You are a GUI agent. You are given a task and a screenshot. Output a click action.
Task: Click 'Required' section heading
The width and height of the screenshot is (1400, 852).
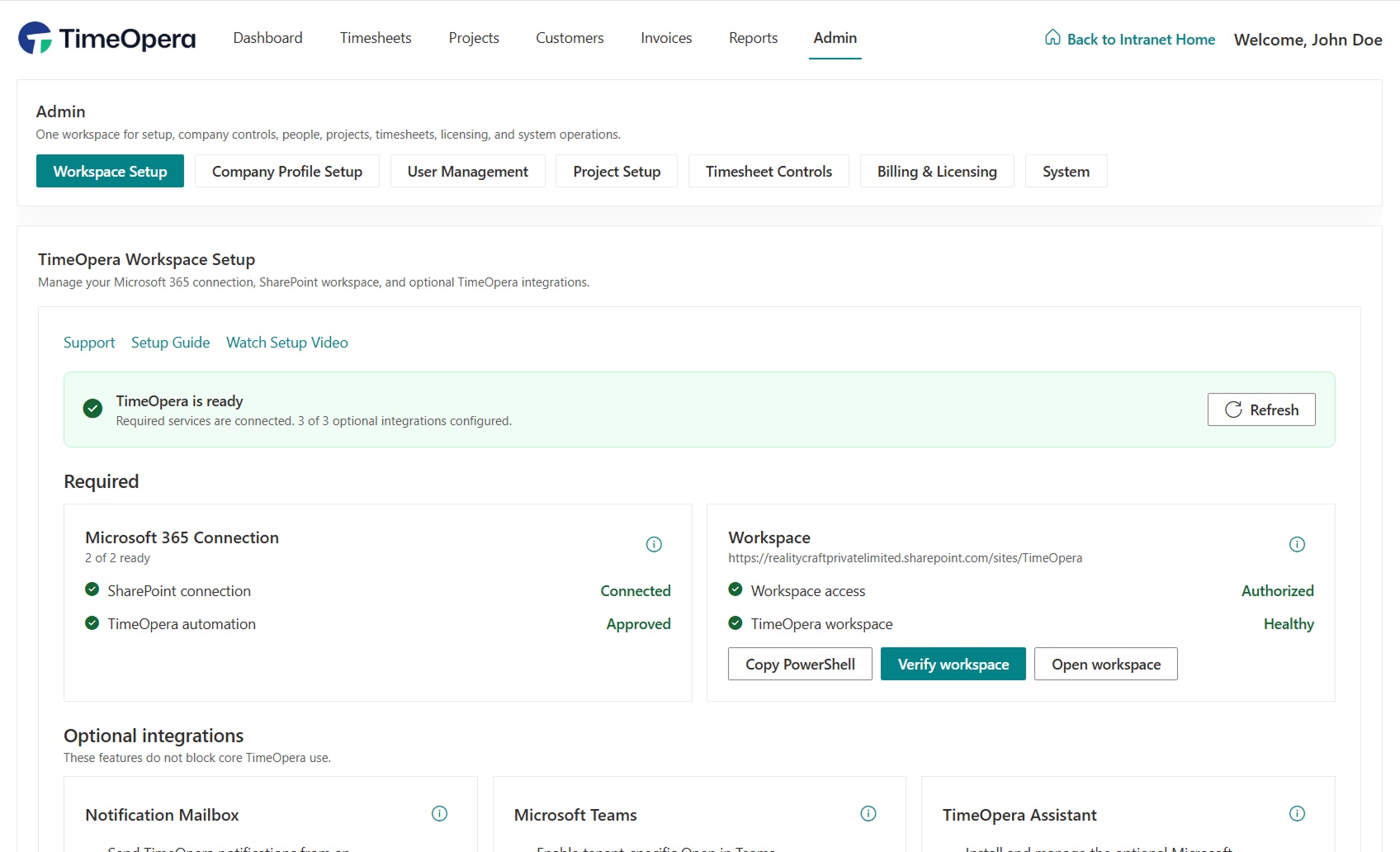(101, 481)
